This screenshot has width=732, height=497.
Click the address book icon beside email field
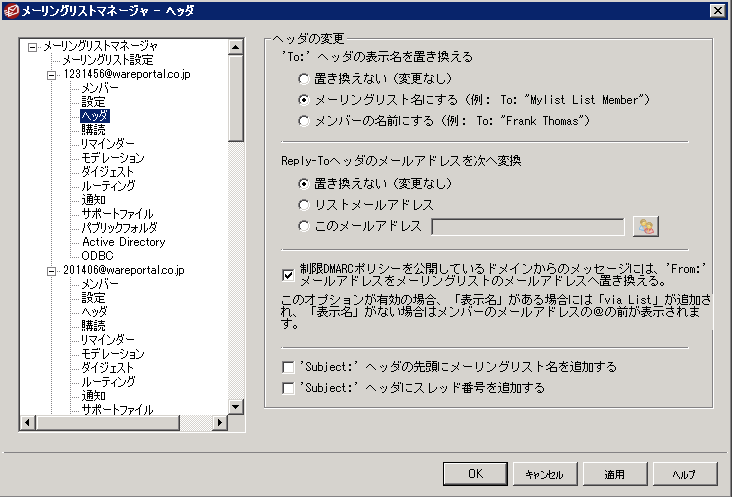coord(646,227)
